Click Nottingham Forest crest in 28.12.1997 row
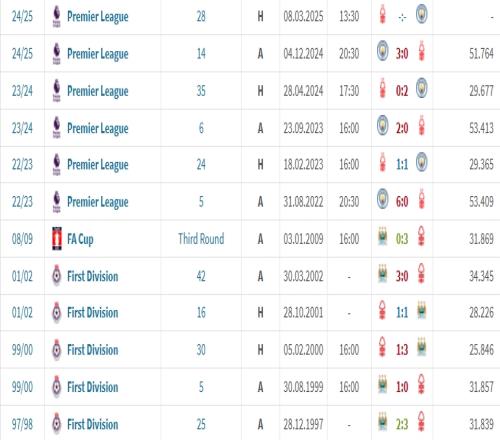The width and height of the screenshot is (500, 440). tap(422, 422)
